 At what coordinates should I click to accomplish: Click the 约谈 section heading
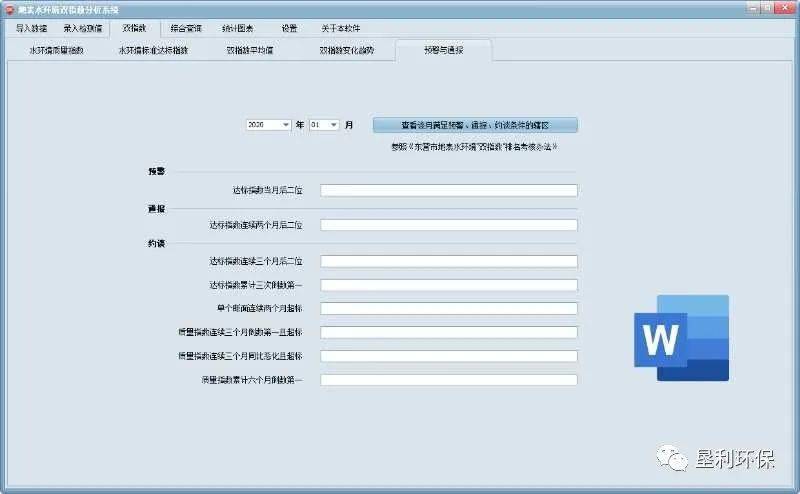(157, 243)
